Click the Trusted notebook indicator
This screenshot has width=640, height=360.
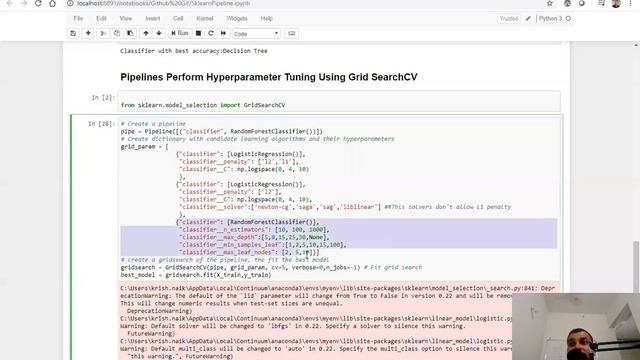coord(509,19)
